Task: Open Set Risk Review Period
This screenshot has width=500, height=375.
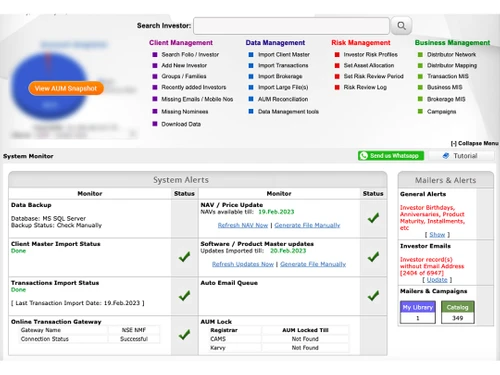Action: coord(374,76)
